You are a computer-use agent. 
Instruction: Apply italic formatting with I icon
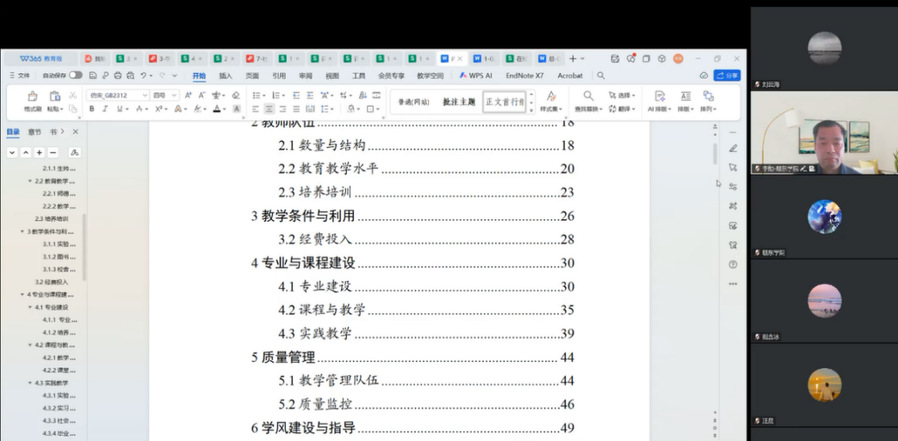point(106,109)
